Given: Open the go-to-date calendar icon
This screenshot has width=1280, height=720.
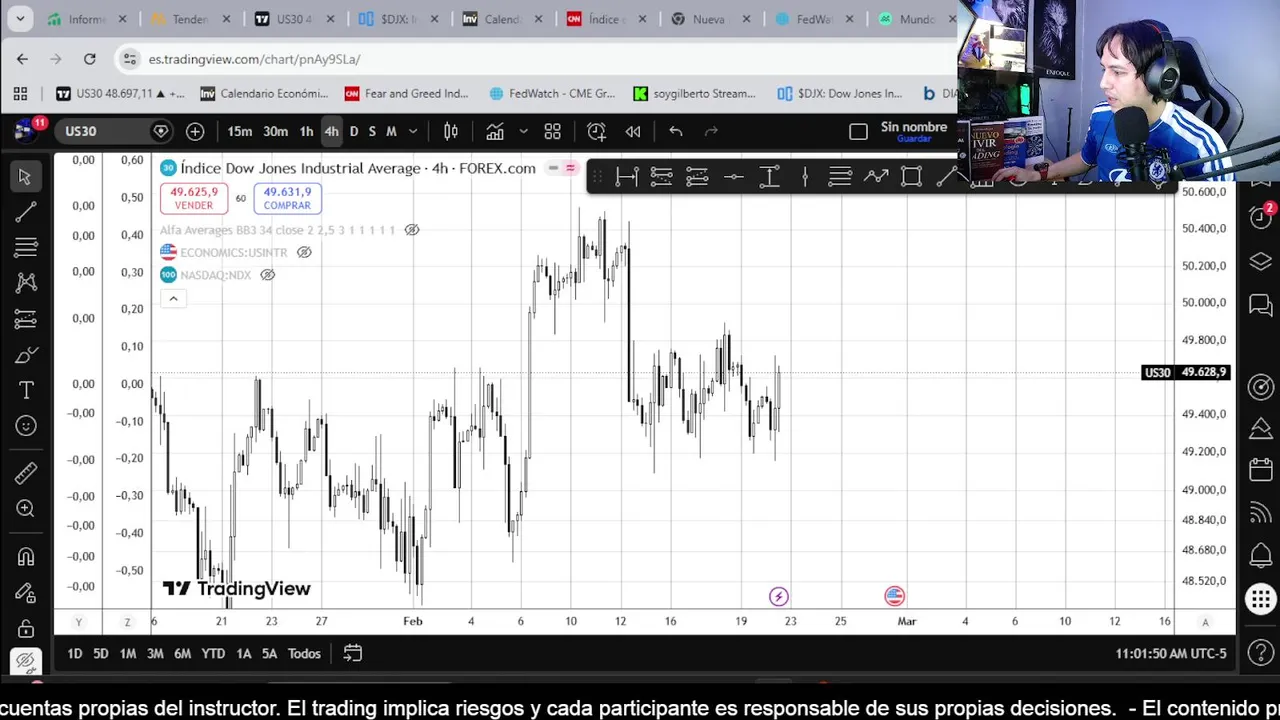Looking at the screenshot, I should point(353,653).
